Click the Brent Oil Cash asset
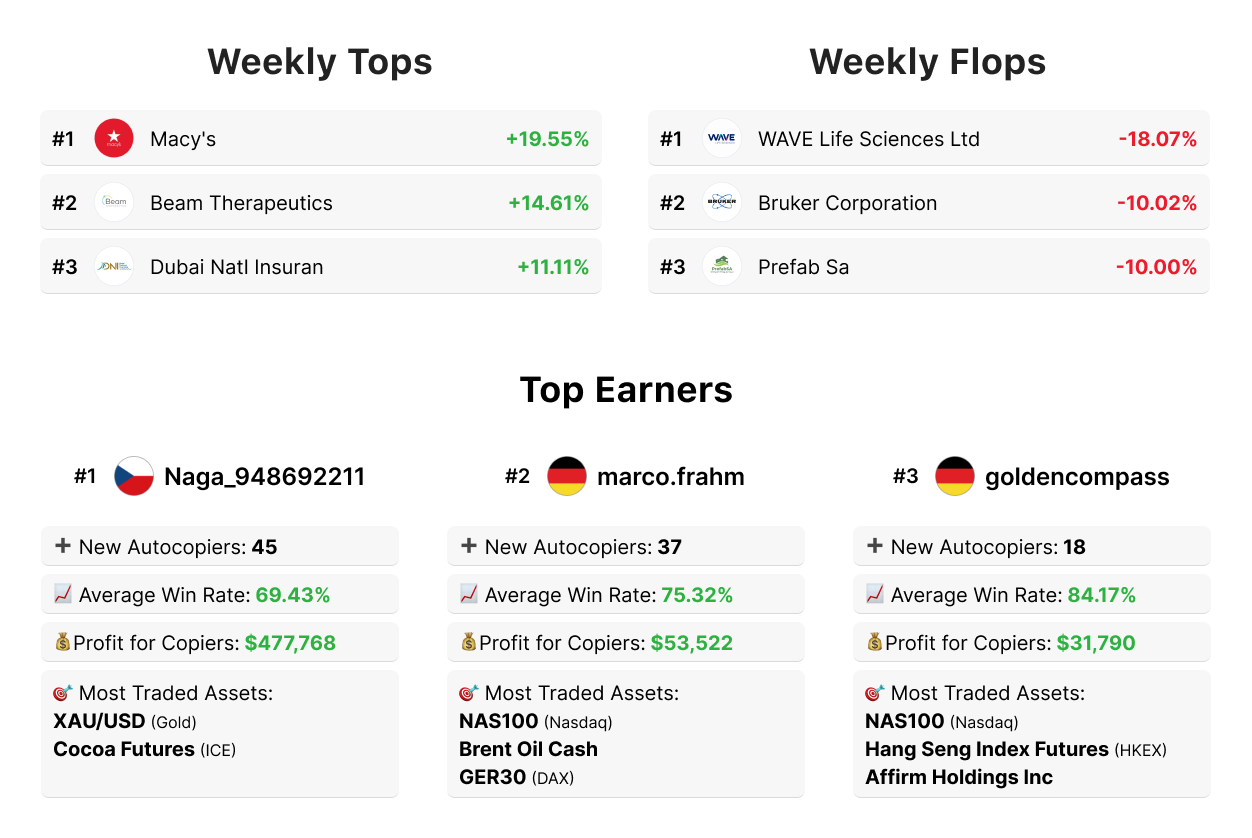The width and height of the screenshot is (1252, 838). 528,749
